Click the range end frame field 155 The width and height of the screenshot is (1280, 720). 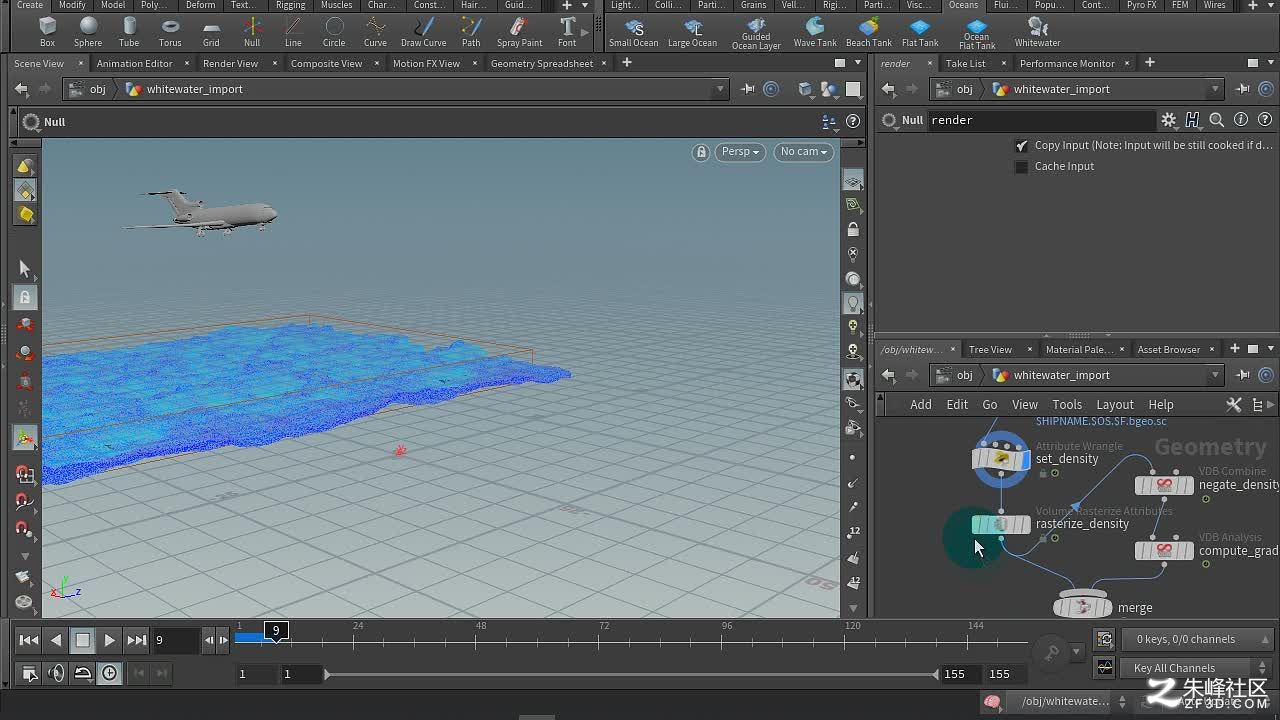click(955, 674)
